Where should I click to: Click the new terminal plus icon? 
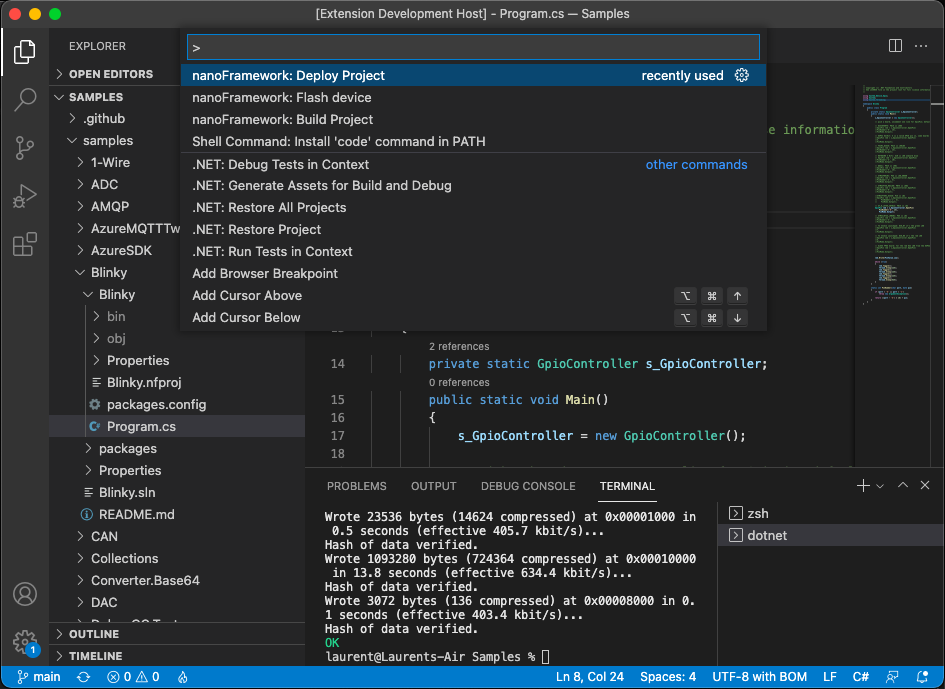863,486
